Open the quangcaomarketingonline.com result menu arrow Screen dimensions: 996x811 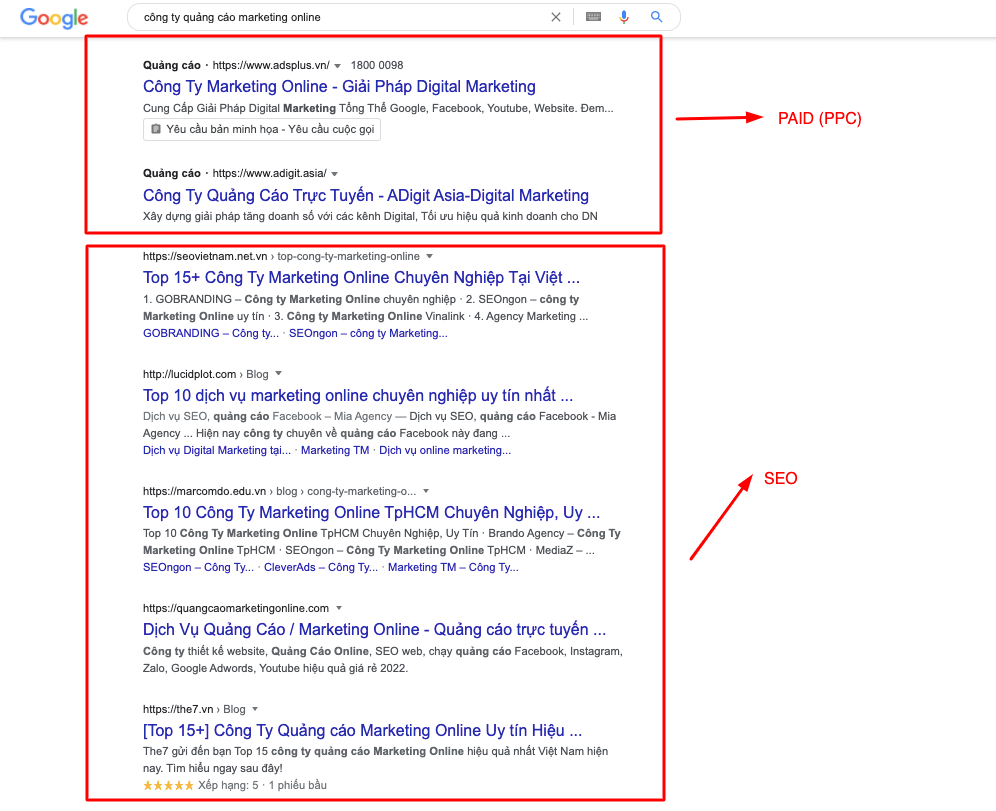tap(339, 607)
